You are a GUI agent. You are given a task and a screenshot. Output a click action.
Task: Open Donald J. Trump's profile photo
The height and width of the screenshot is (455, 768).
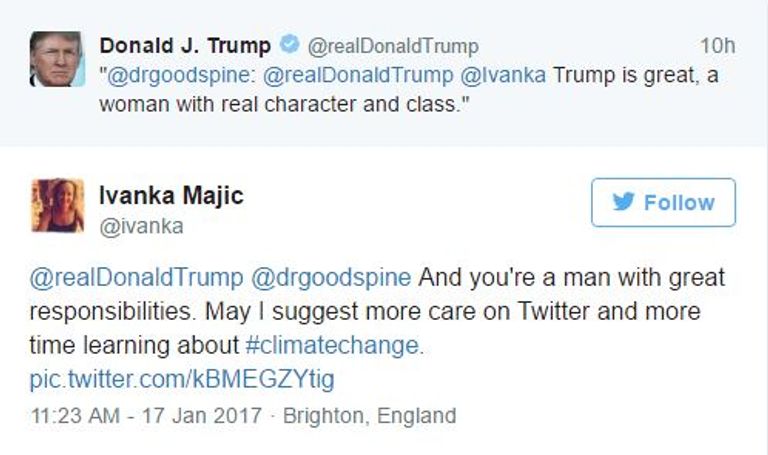point(55,59)
